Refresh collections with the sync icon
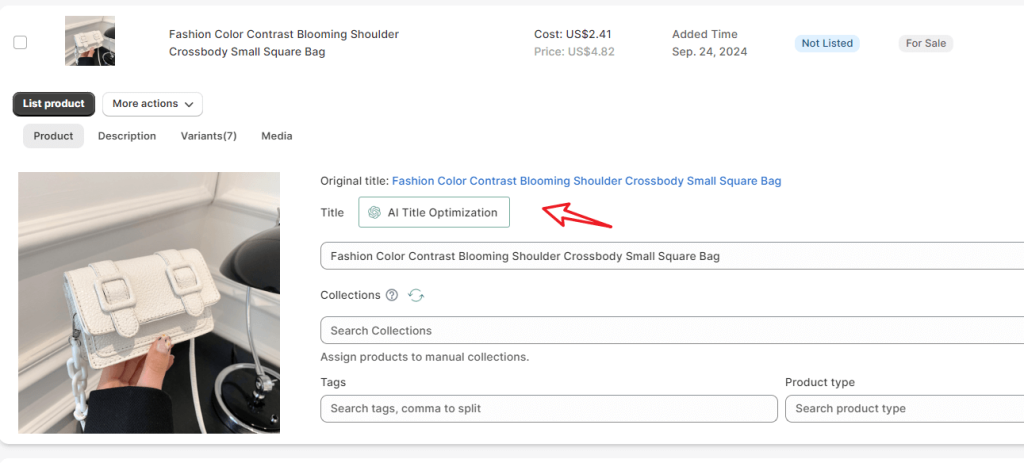The image size is (1024, 463). coord(416,295)
